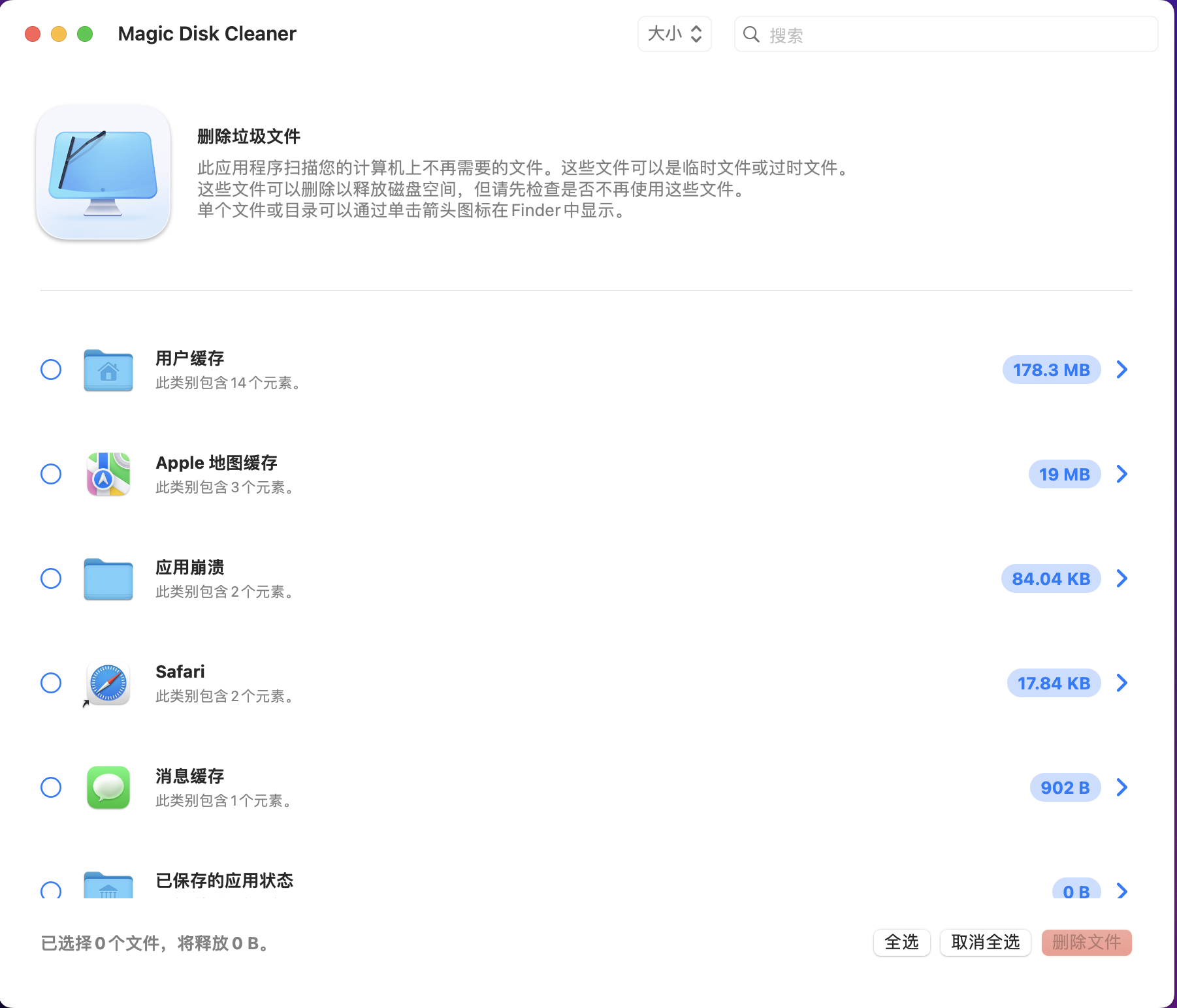Image resolution: width=1177 pixels, height=1008 pixels.
Task: Click the 已保存的应用状态 folder icon
Action: point(108,887)
